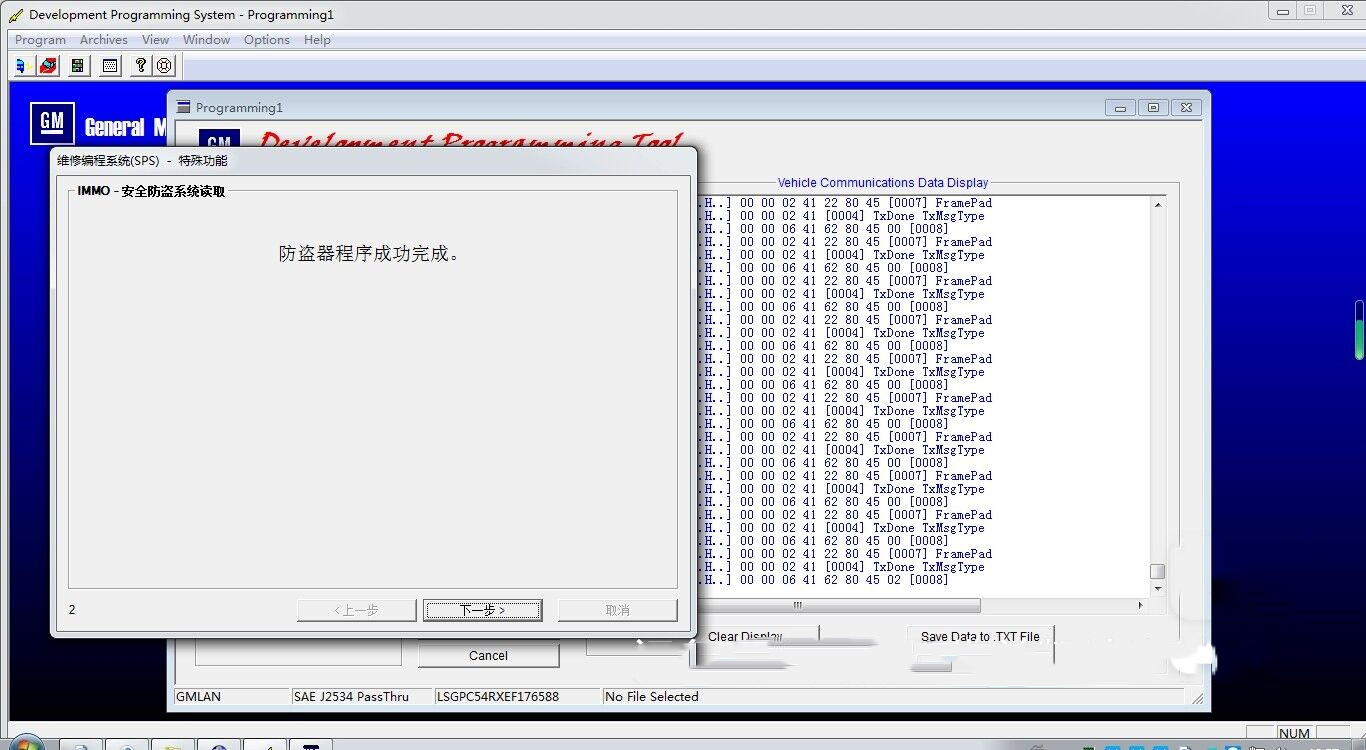This screenshot has width=1366, height=750.
Task: Click the red vehicle toolbar icon
Action: click(48, 66)
